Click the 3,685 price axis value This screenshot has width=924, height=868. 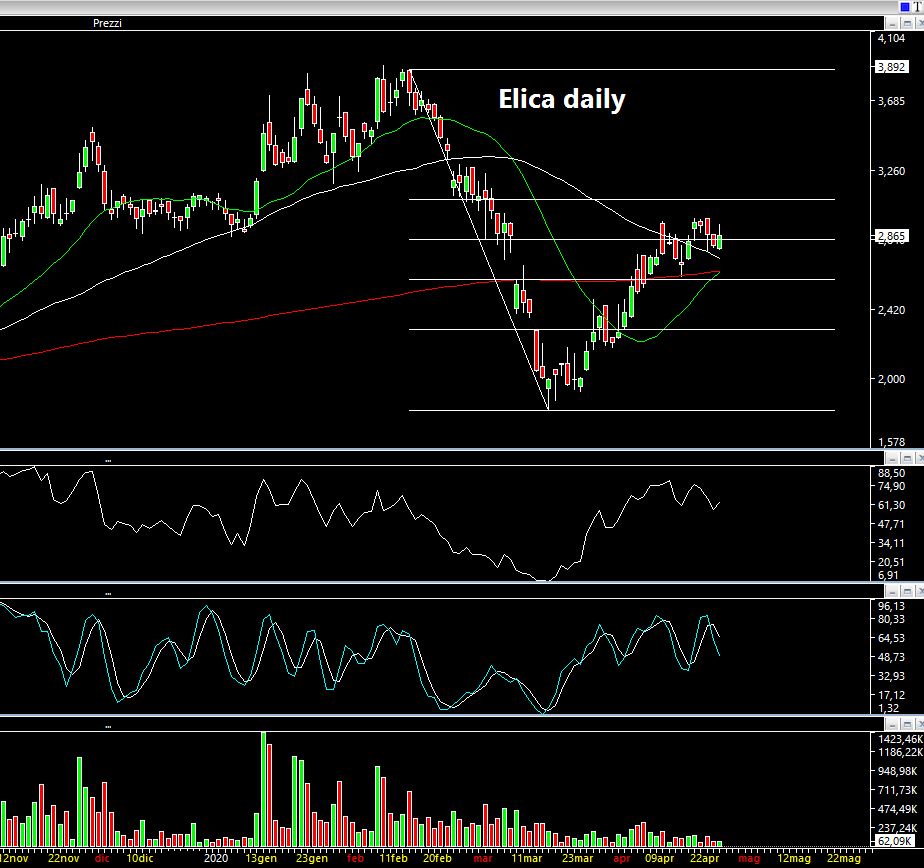(x=891, y=101)
